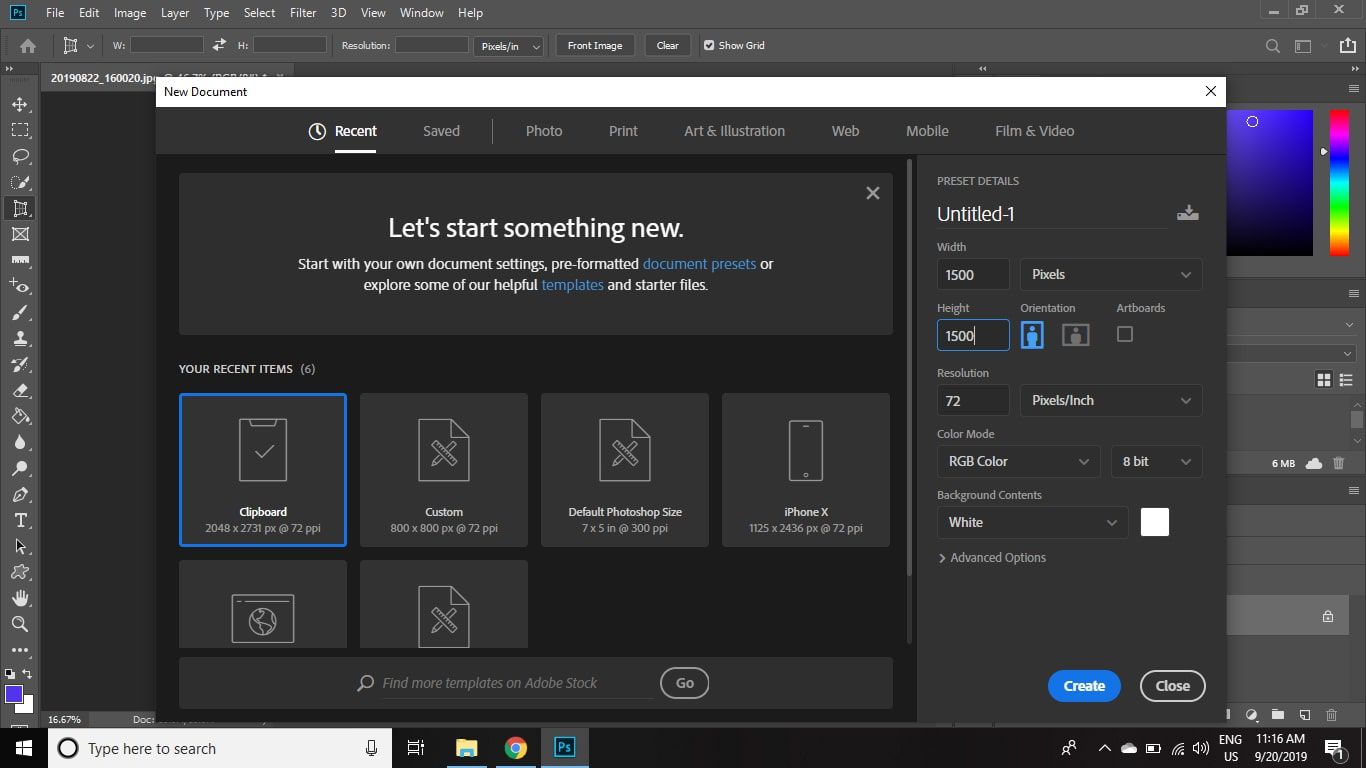This screenshot has height=768, width=1366.
Task: Open the document presets link
Action: click(x=699, y=264)
